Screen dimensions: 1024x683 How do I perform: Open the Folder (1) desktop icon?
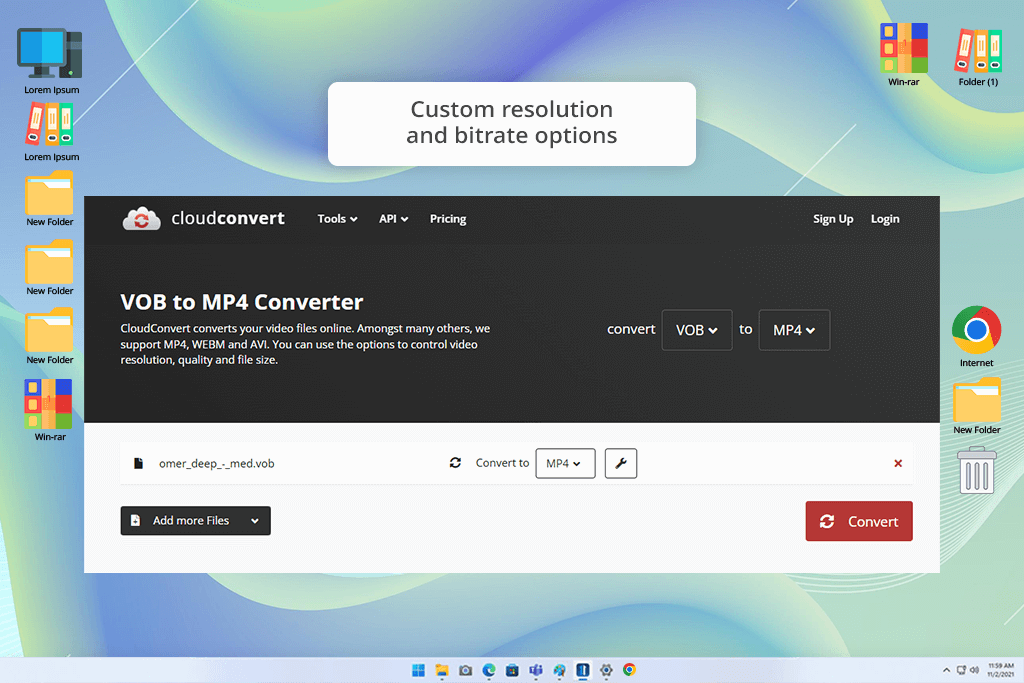click(978, 50)
